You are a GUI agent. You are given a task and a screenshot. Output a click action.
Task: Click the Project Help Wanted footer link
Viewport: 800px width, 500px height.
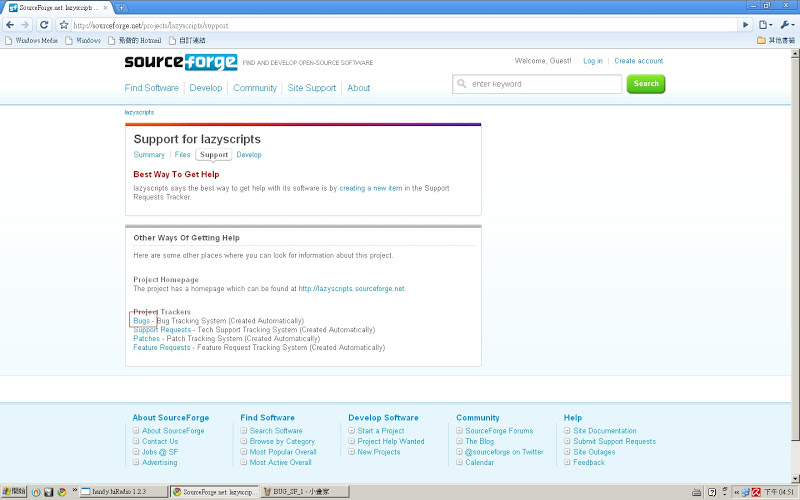[x=391, y=441]
